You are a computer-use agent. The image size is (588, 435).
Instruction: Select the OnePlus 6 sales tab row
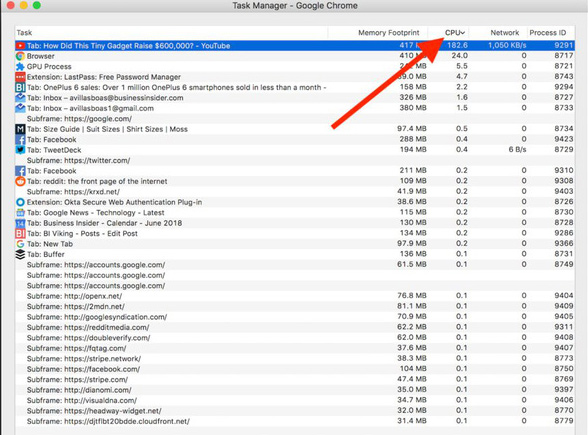click(x=295, y=87)
